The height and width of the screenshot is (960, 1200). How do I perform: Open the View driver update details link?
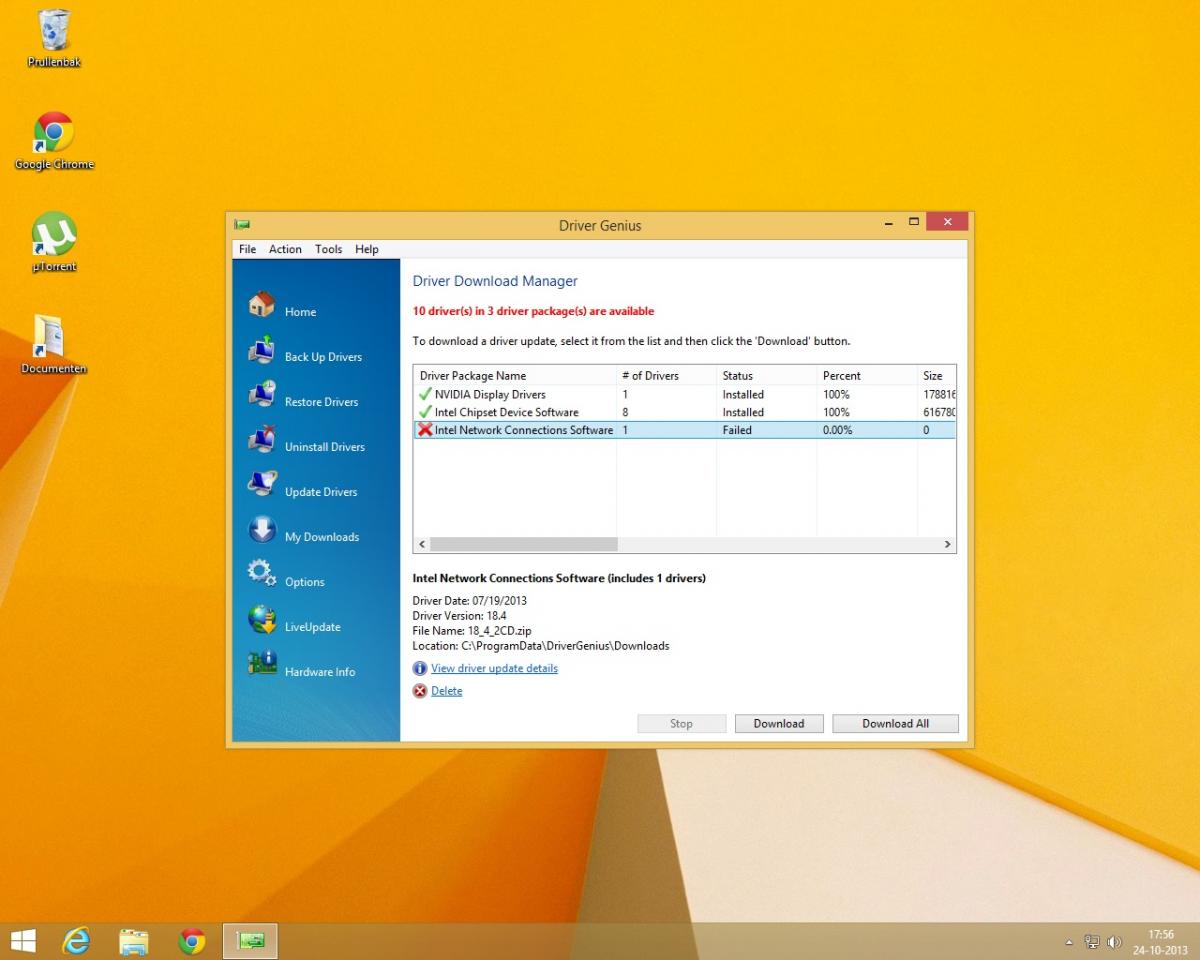[494, 669]
